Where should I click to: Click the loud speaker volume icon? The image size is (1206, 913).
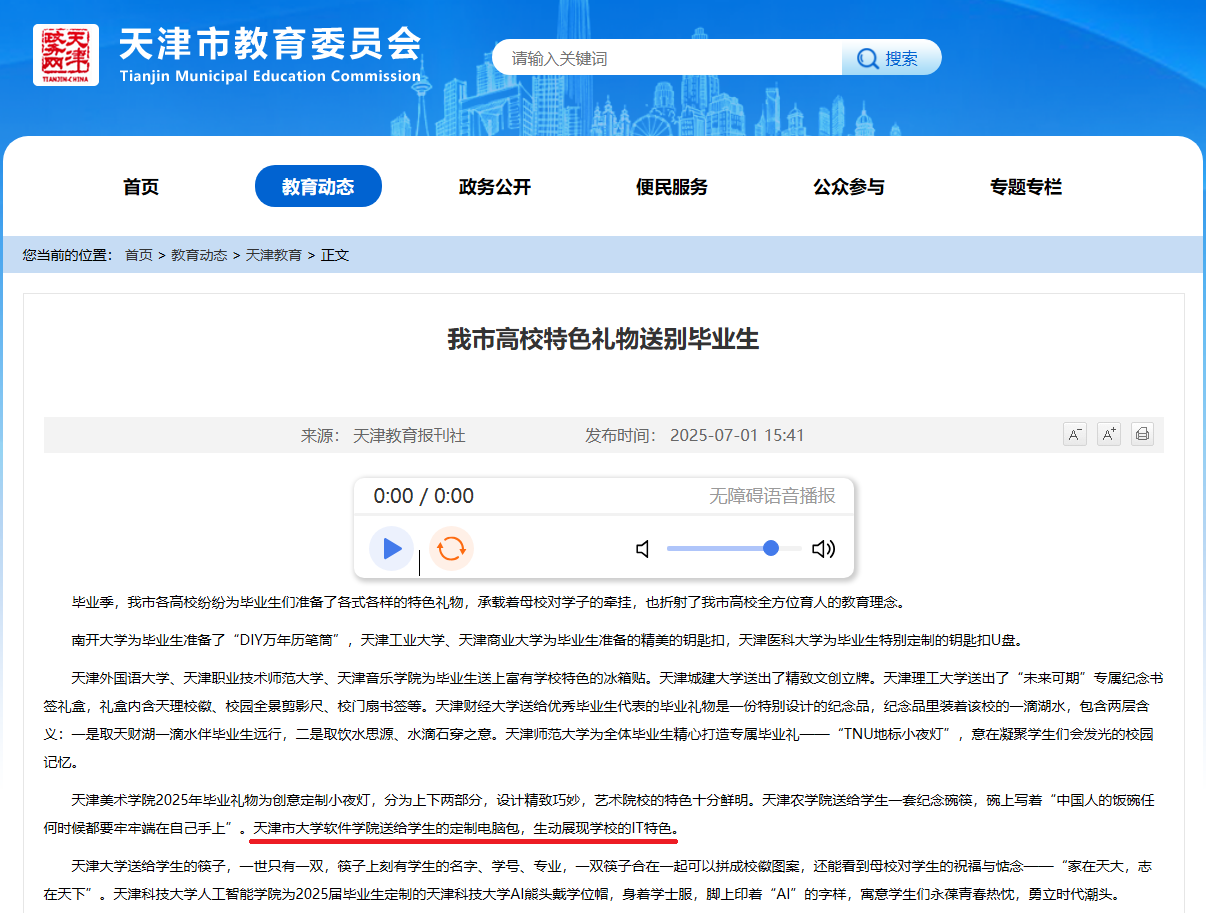(x=823, y=548)
